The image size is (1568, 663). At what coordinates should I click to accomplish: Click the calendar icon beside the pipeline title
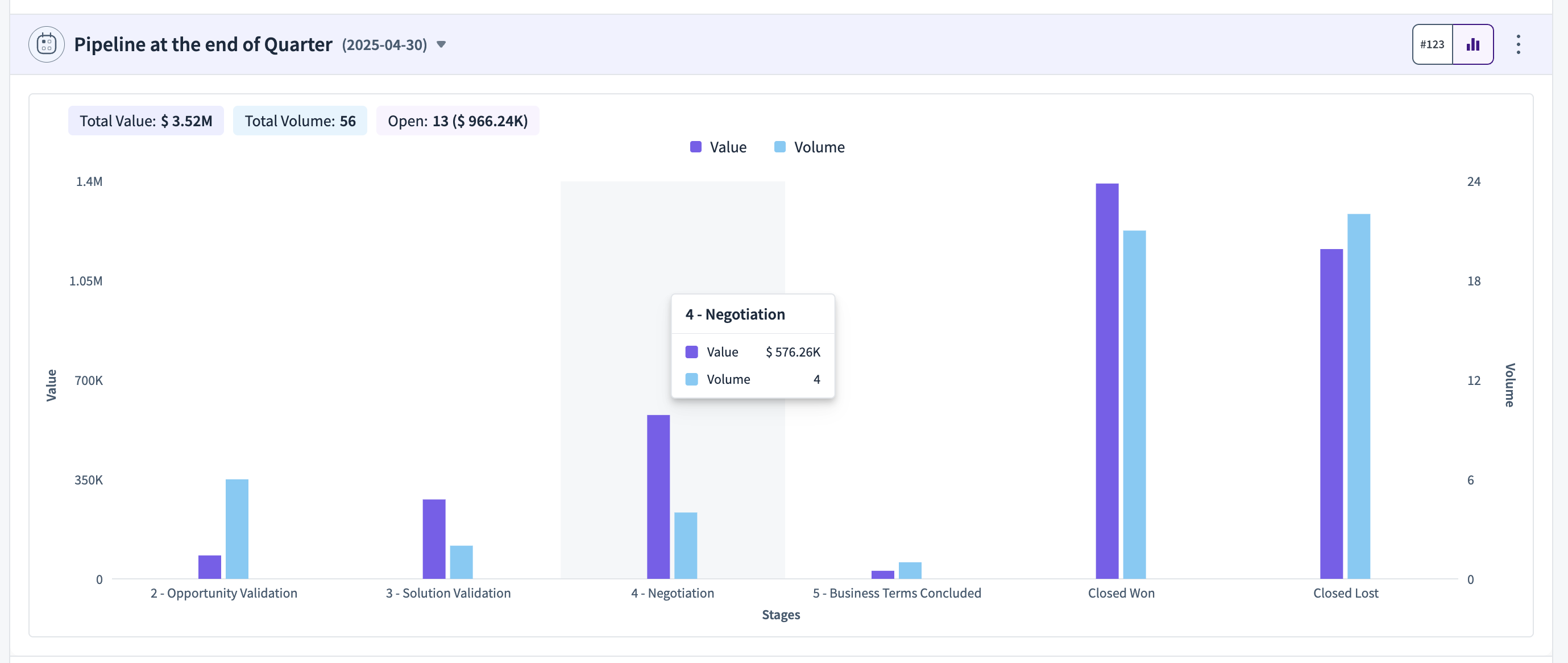coord(46,44)
